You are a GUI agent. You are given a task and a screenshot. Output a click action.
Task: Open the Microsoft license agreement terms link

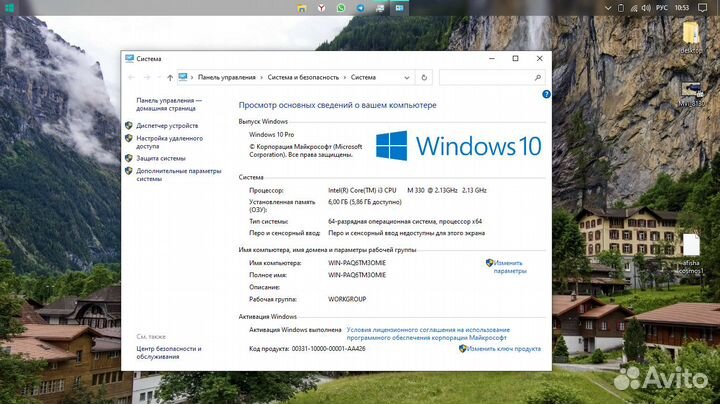click(428, 334)
